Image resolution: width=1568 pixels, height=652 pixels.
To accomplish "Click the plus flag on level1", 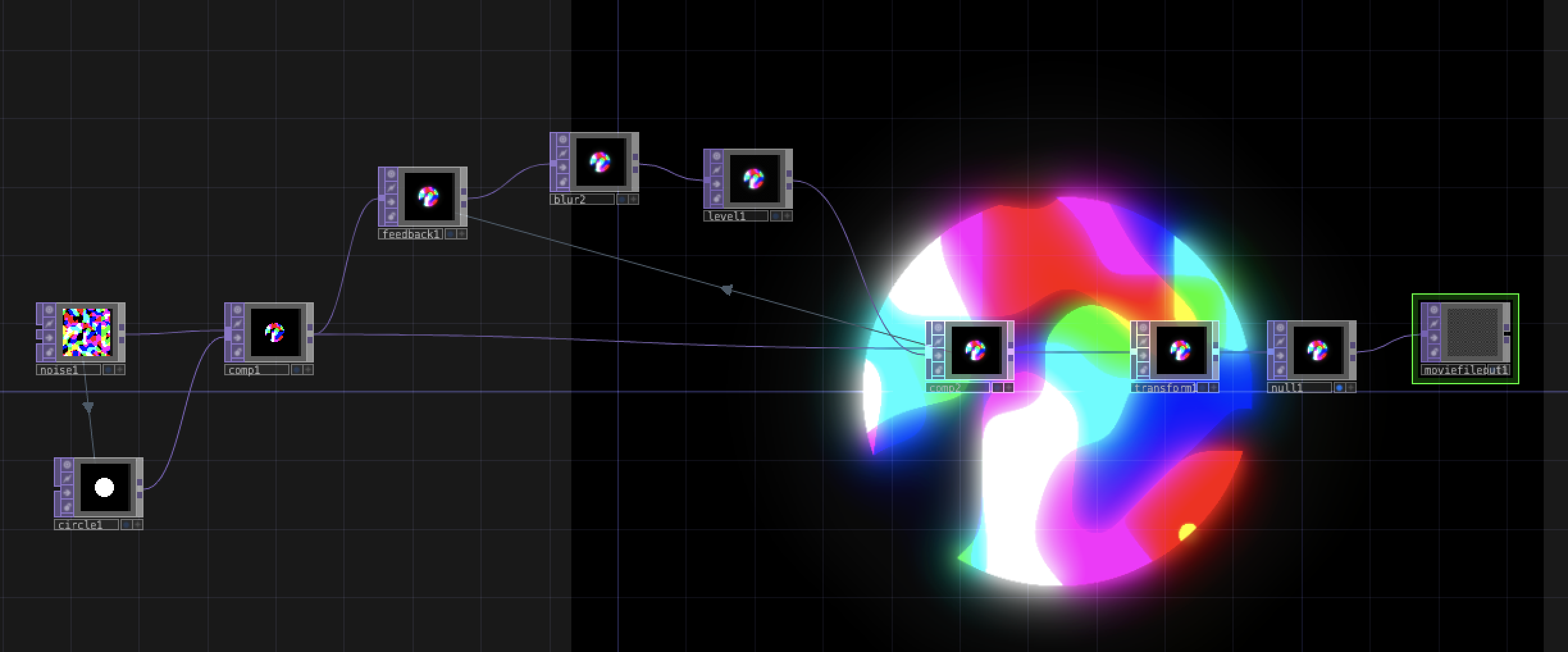I will pyautogui.click(x=787, y=216).
